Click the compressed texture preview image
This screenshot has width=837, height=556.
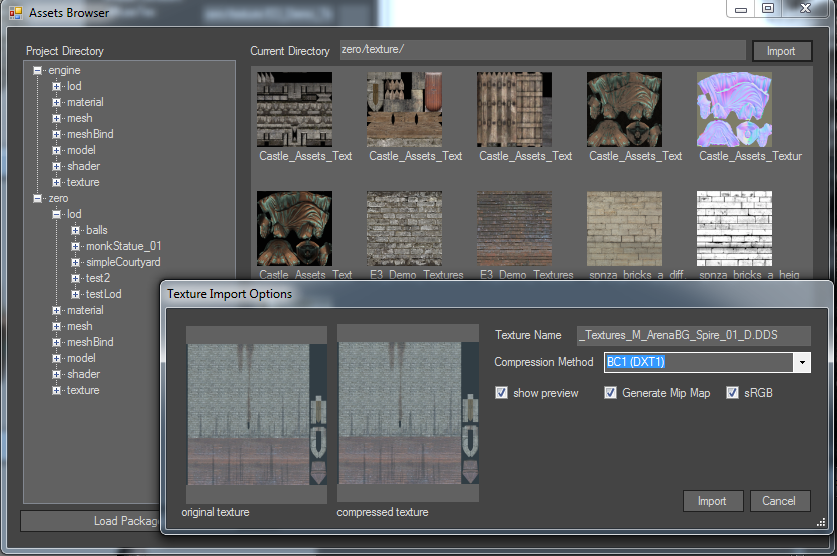coord(408,414)
